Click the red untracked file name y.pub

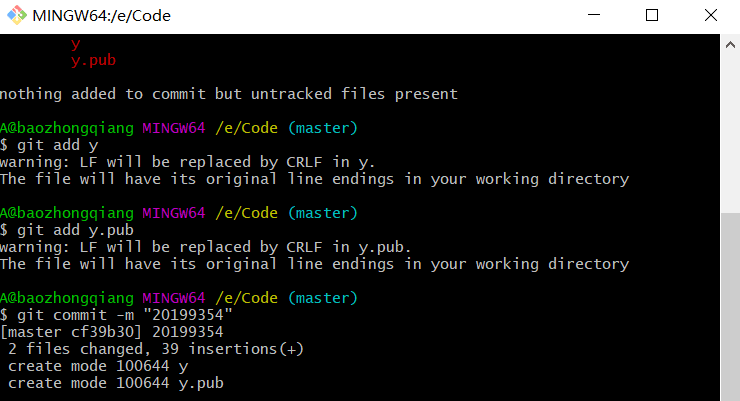pyautogui.click(x=95, y=61)
